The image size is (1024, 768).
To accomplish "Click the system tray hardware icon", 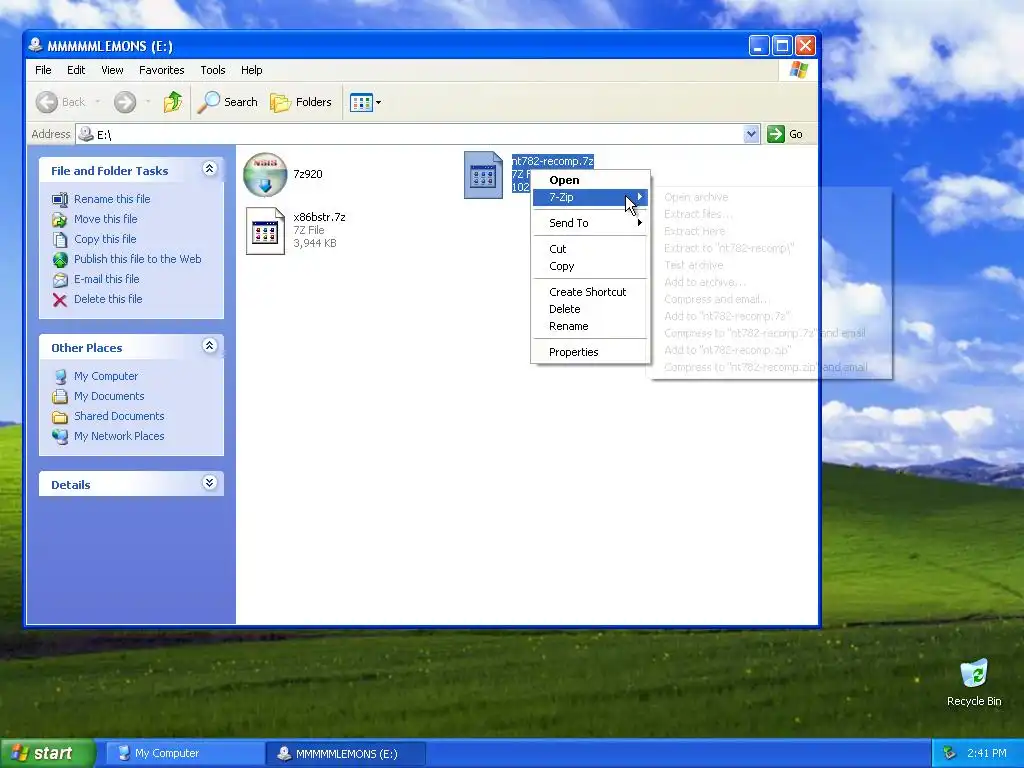I will pos(949,754).
